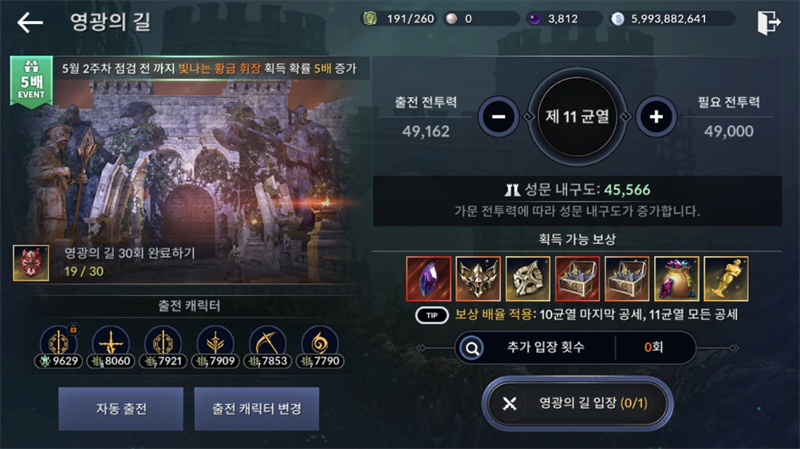Click 자동 출전 button

coord(121,409)
